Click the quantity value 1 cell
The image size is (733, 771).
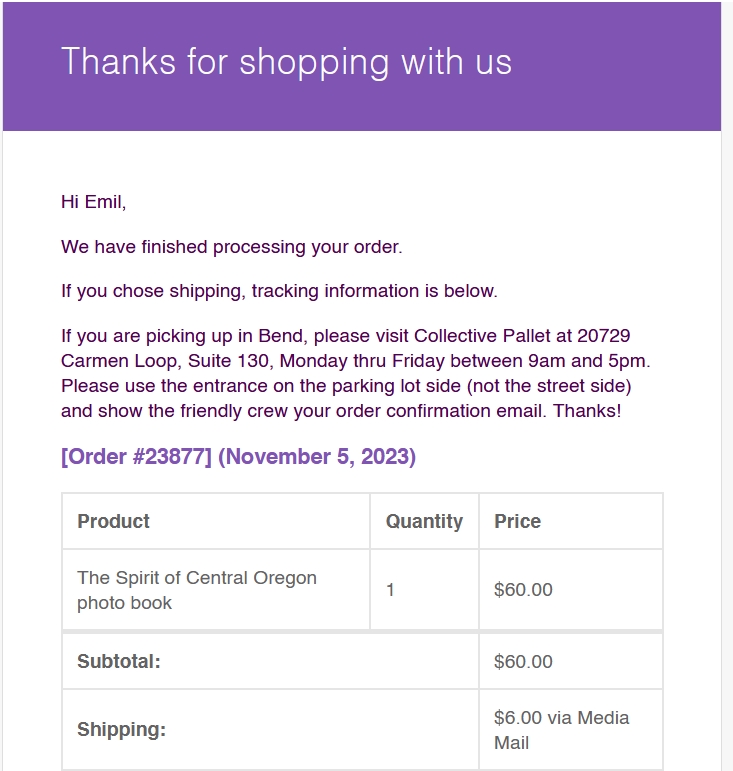pyautogui.click(x=390, y=590)
